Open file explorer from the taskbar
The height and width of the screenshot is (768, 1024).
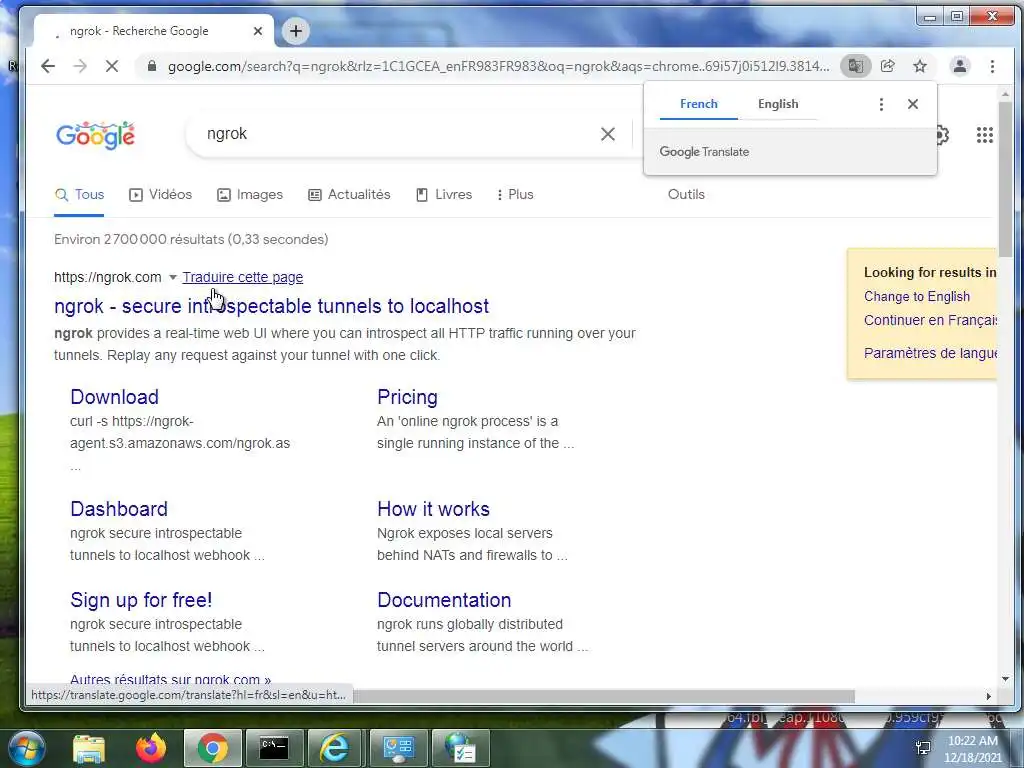tap(89, 748)
